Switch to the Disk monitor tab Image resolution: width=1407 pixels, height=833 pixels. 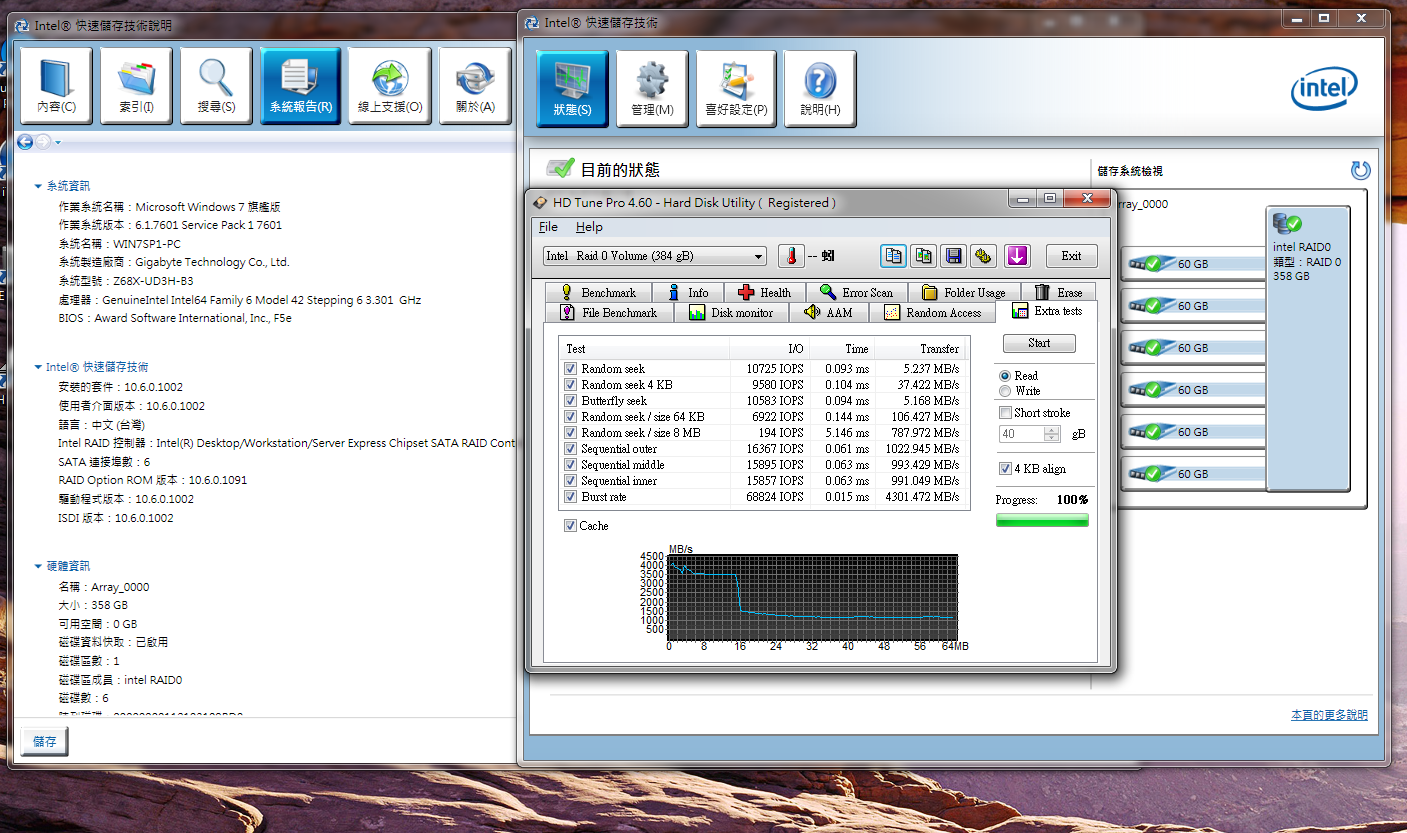coord(731,313)
